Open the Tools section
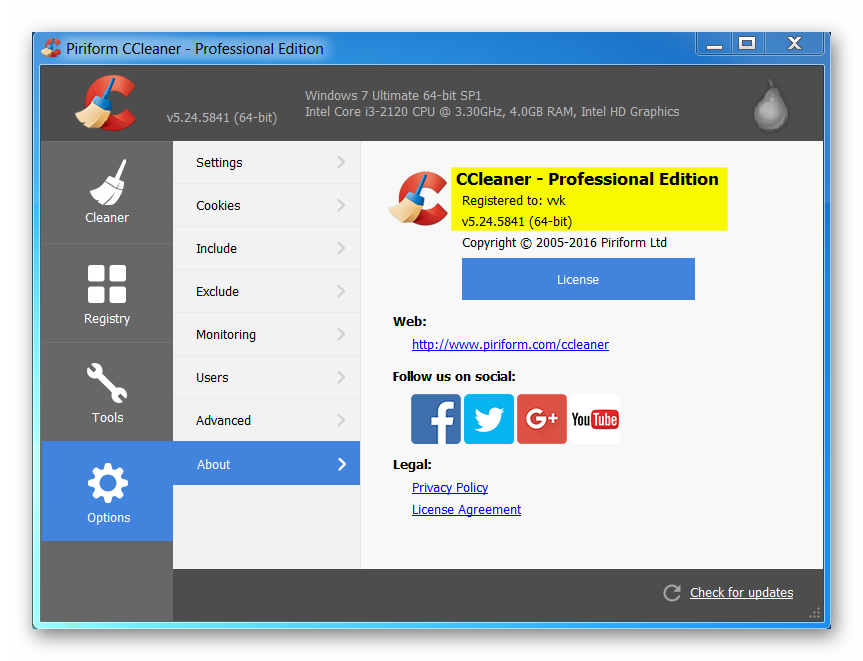The width and height of the screenshot is (863, 661). (107, 392)
